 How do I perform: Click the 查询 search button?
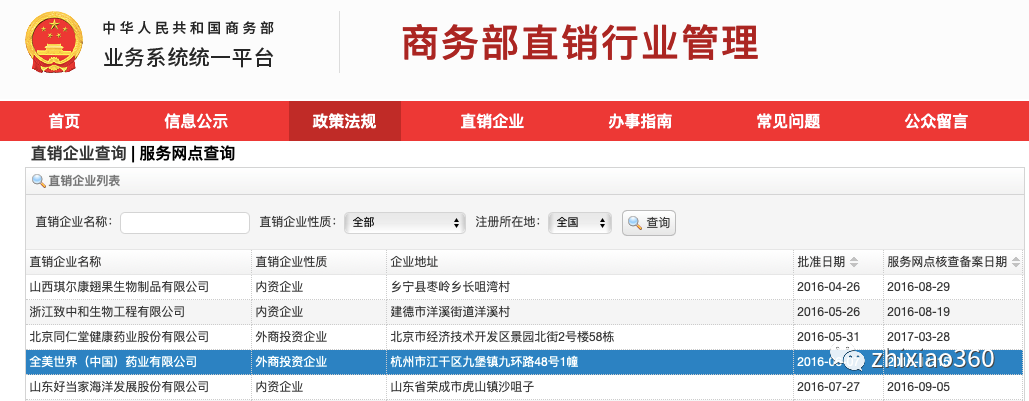tap(649, 222)
